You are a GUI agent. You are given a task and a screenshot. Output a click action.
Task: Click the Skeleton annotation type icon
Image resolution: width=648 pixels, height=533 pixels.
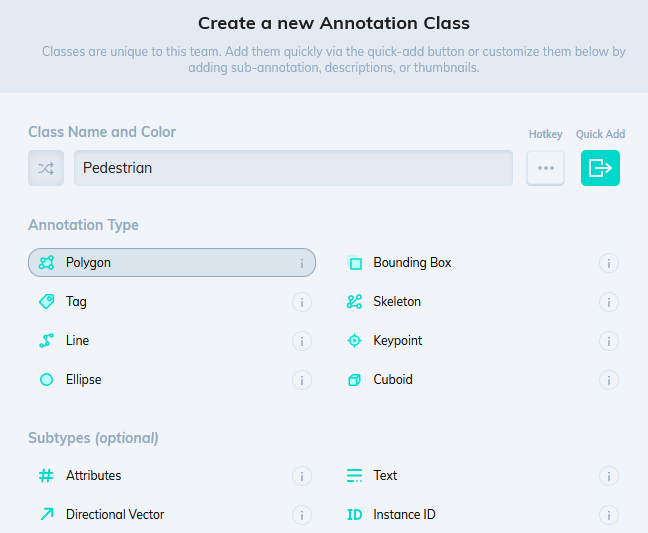354,302
